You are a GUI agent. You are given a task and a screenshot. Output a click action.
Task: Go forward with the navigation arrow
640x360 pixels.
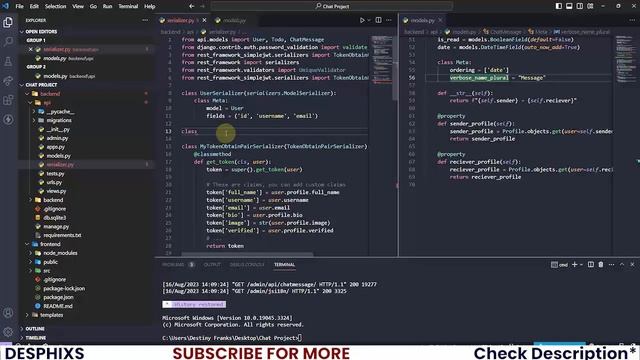(202, 6)
